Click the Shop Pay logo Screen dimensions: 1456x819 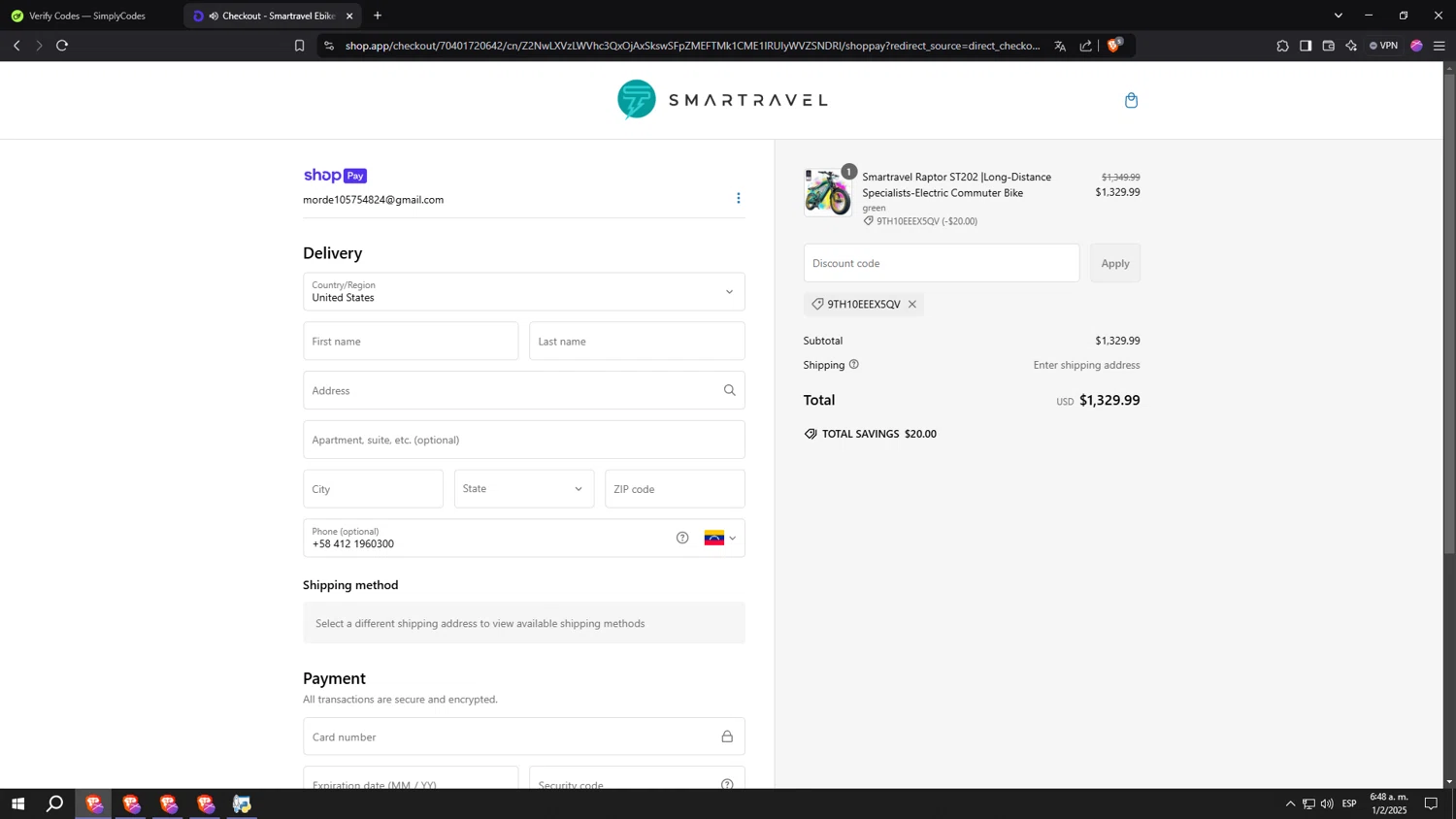pyautogui.click(x=335, y=176)
